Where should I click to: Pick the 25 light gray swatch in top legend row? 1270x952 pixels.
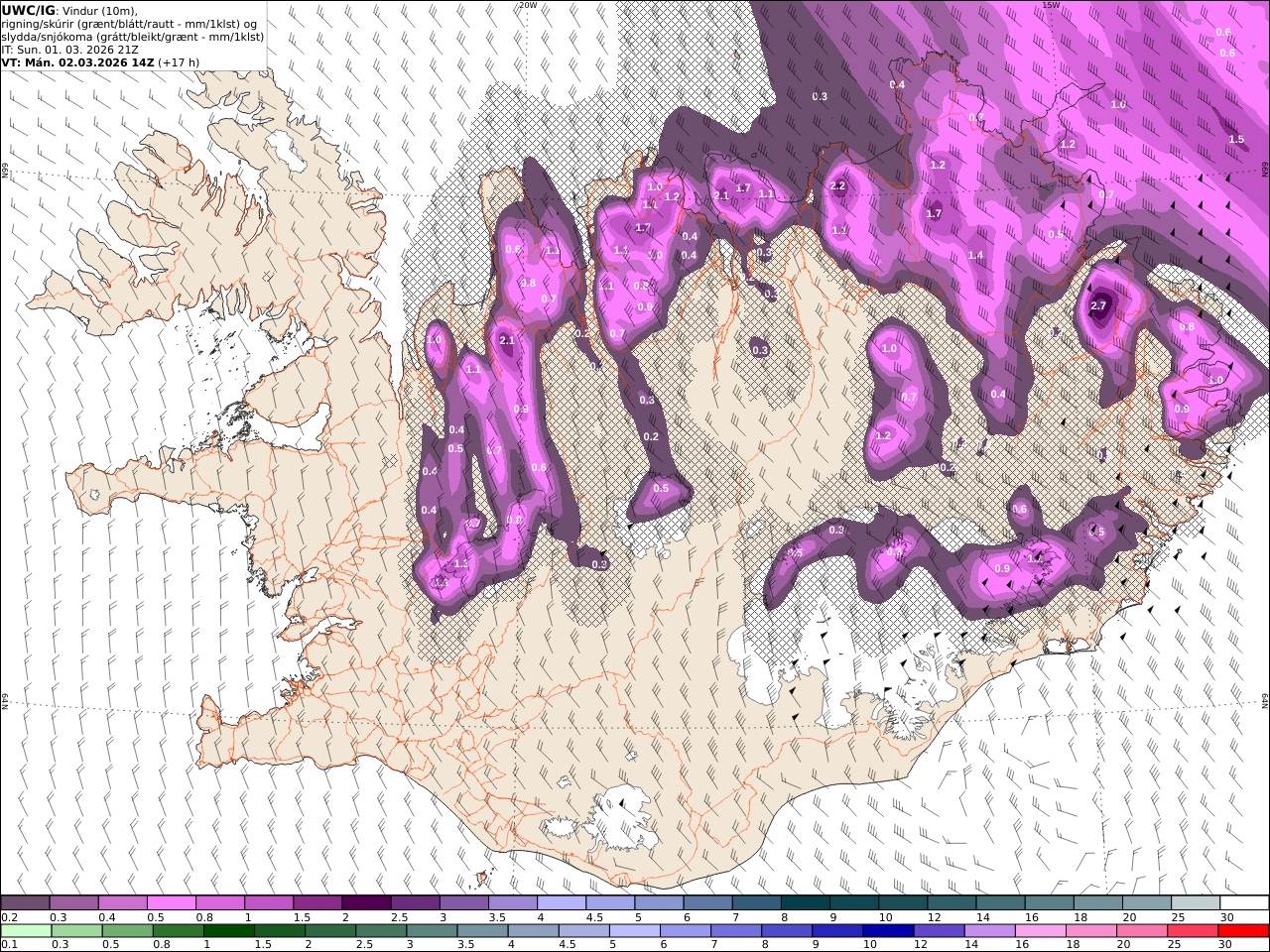pos(1196,903)
